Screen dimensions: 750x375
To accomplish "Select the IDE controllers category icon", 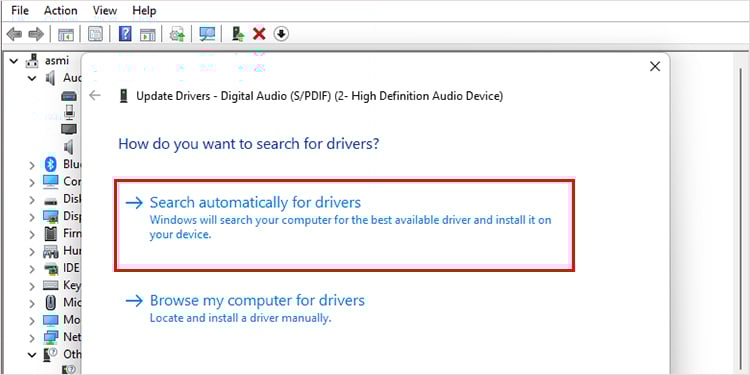I will pyautogui.click(x=51, y=269).
